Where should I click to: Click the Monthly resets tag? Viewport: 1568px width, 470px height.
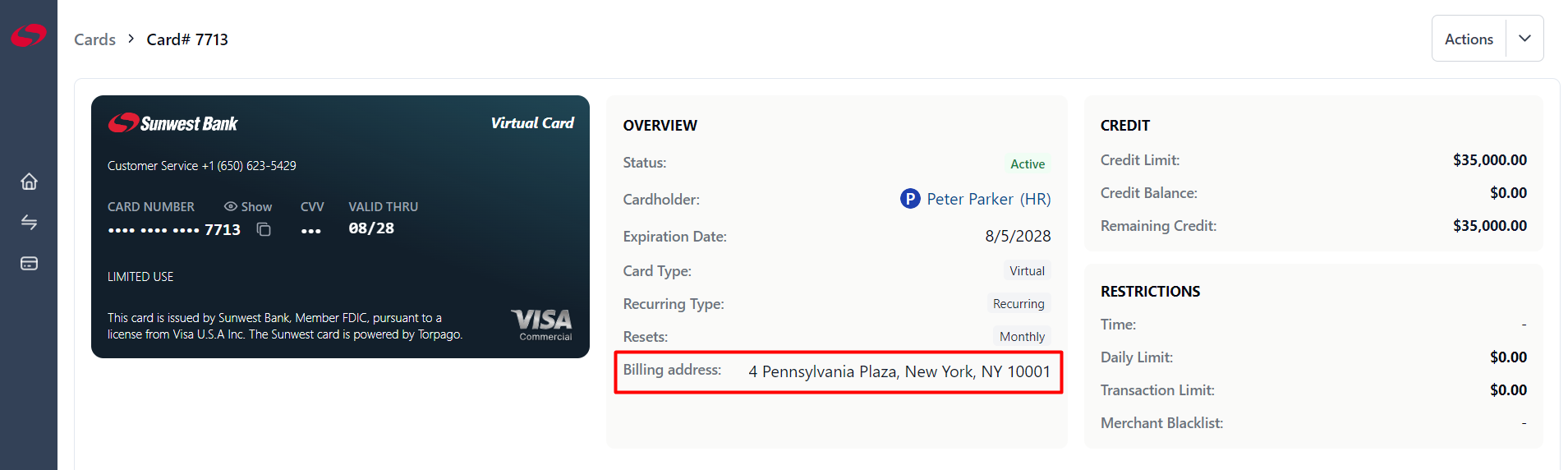1022,337
